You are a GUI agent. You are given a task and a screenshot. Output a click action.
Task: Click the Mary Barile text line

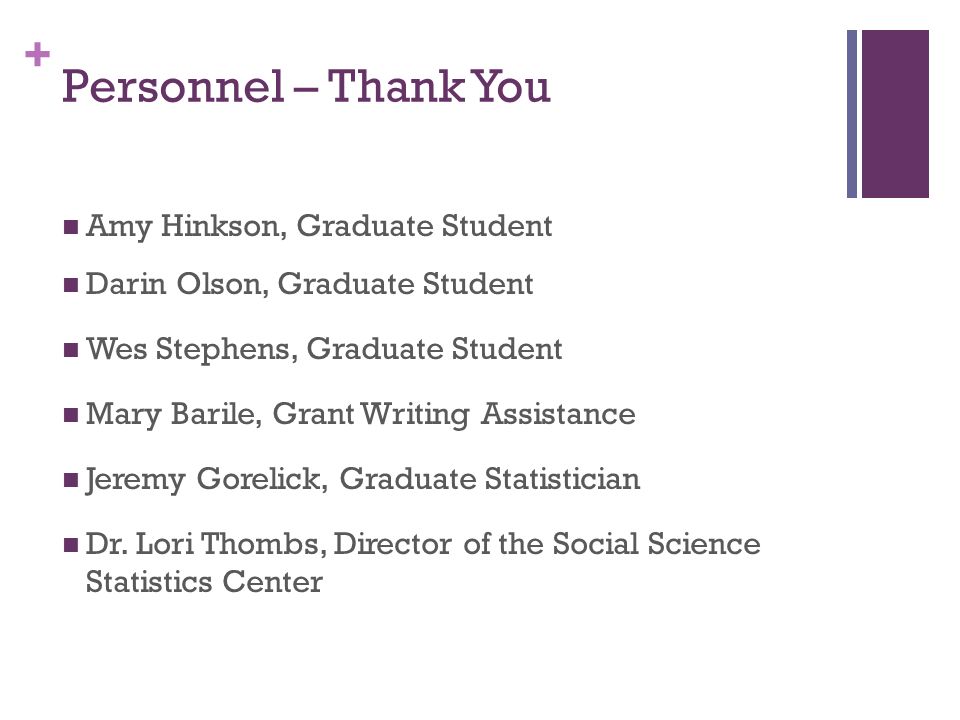[361, 414]
